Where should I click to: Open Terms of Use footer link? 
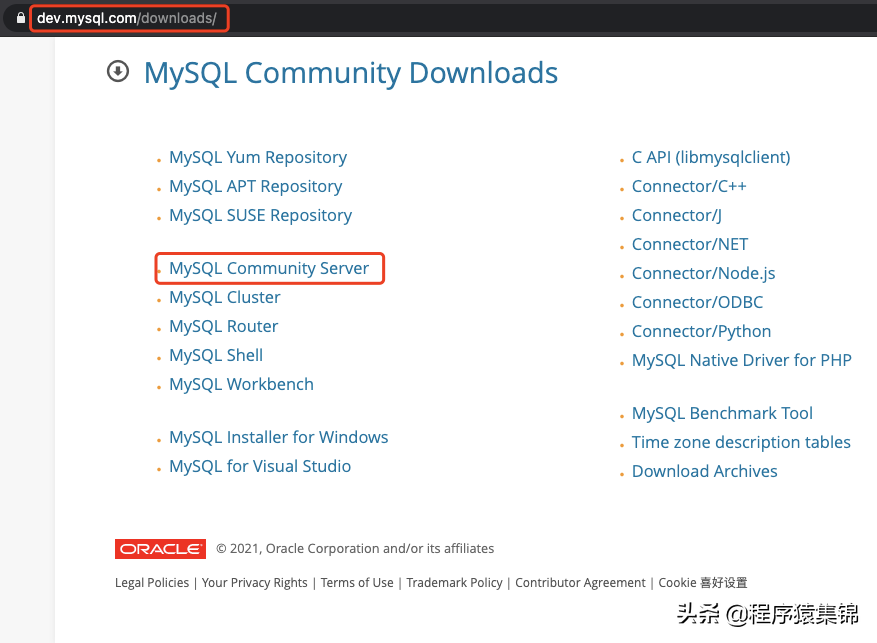click(x=357, y=583)
